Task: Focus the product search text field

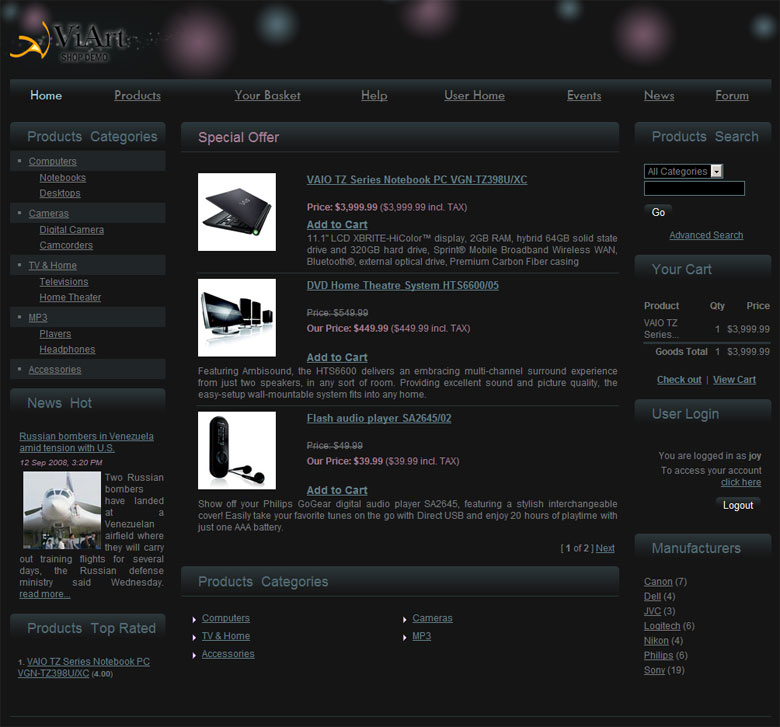Action: (694, 189)
